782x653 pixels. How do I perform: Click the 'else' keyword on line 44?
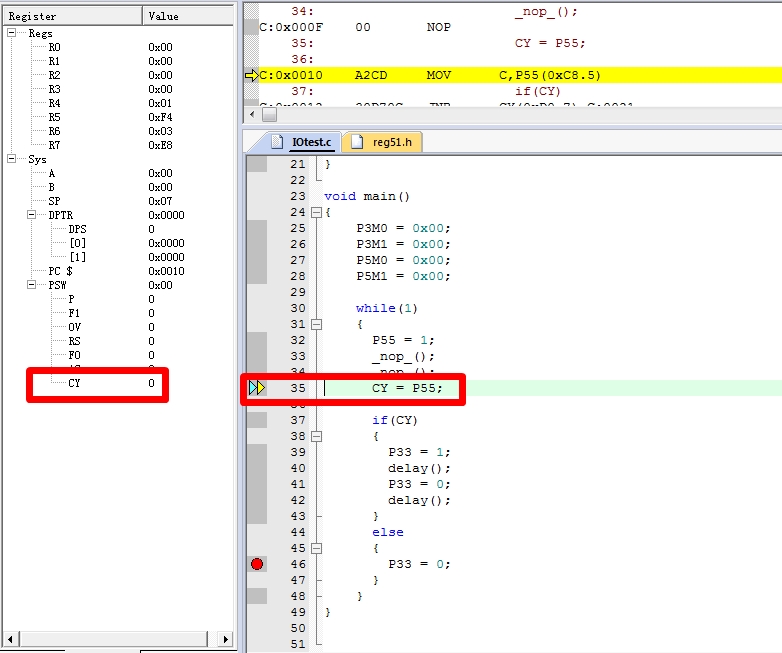(x=388, y=532)
